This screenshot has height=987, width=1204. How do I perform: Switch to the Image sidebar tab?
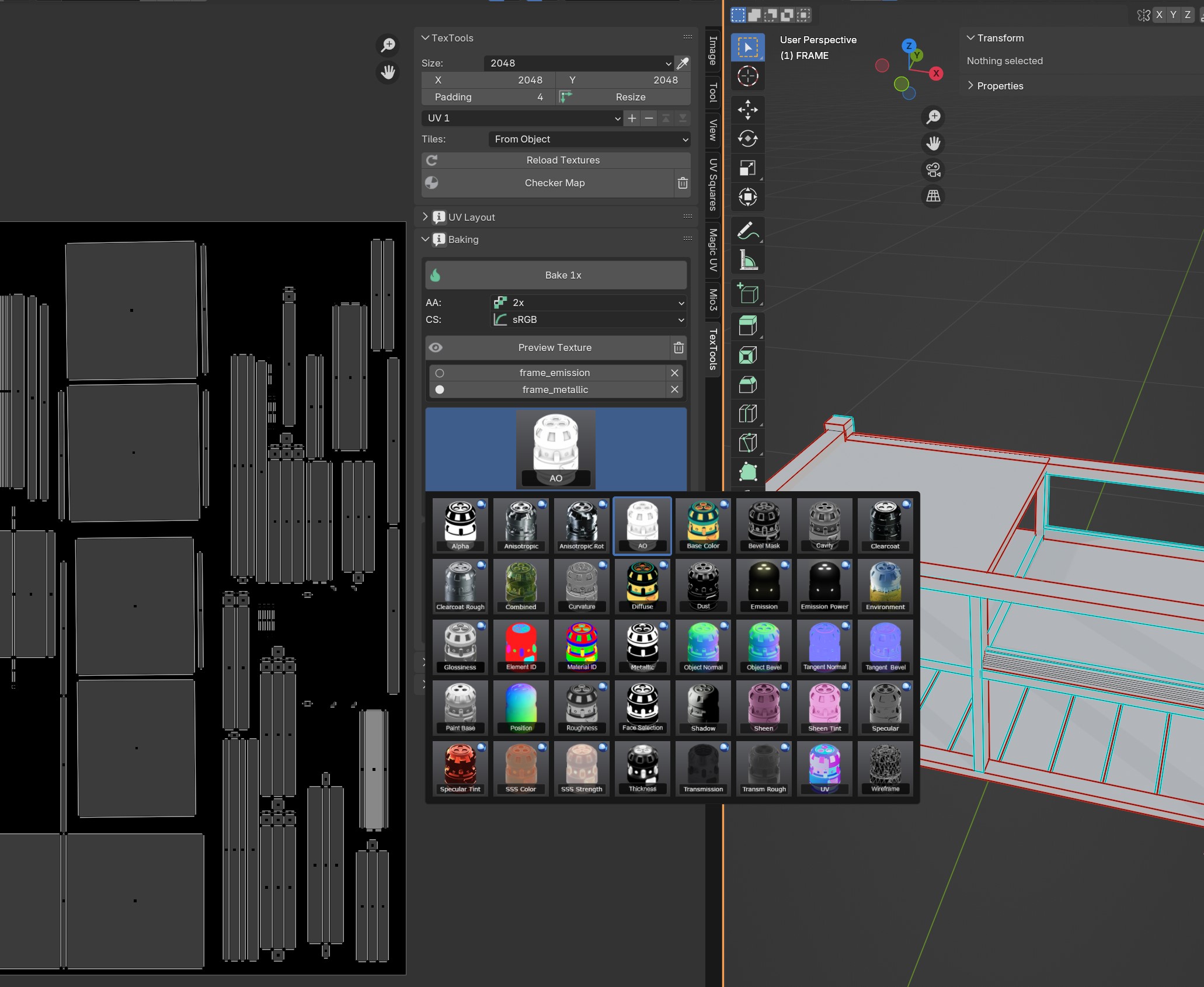coord(713,50)
